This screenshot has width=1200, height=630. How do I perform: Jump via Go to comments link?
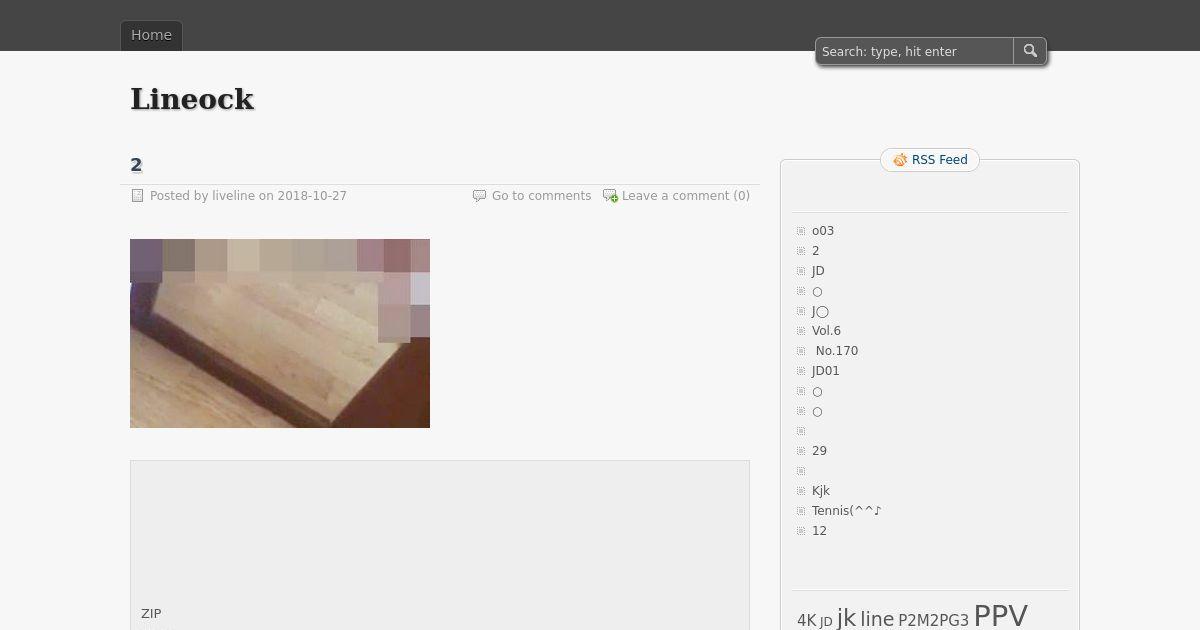[x=541, y=196]
